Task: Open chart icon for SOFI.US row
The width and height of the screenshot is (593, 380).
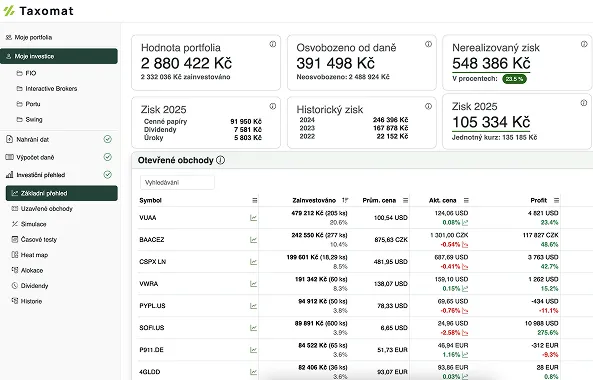Action: (253, 328)
